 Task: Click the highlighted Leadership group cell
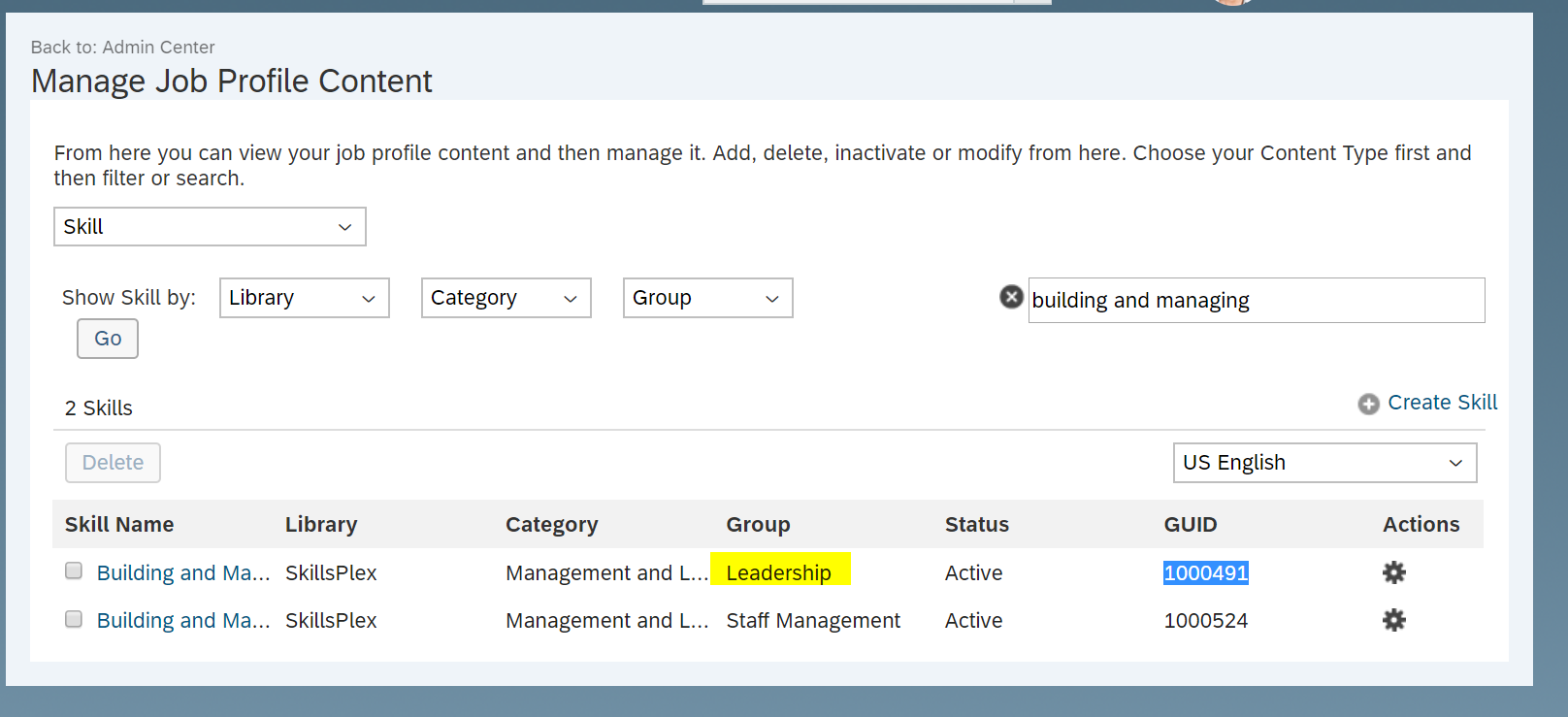(779, 572)
